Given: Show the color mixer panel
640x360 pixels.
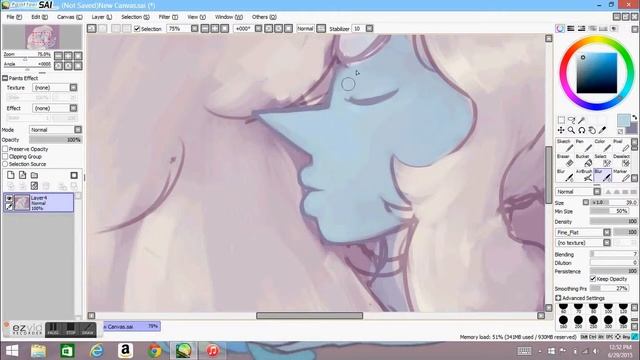Looking at the screenshot, I should pyautogui.click(x=592, y=29).
